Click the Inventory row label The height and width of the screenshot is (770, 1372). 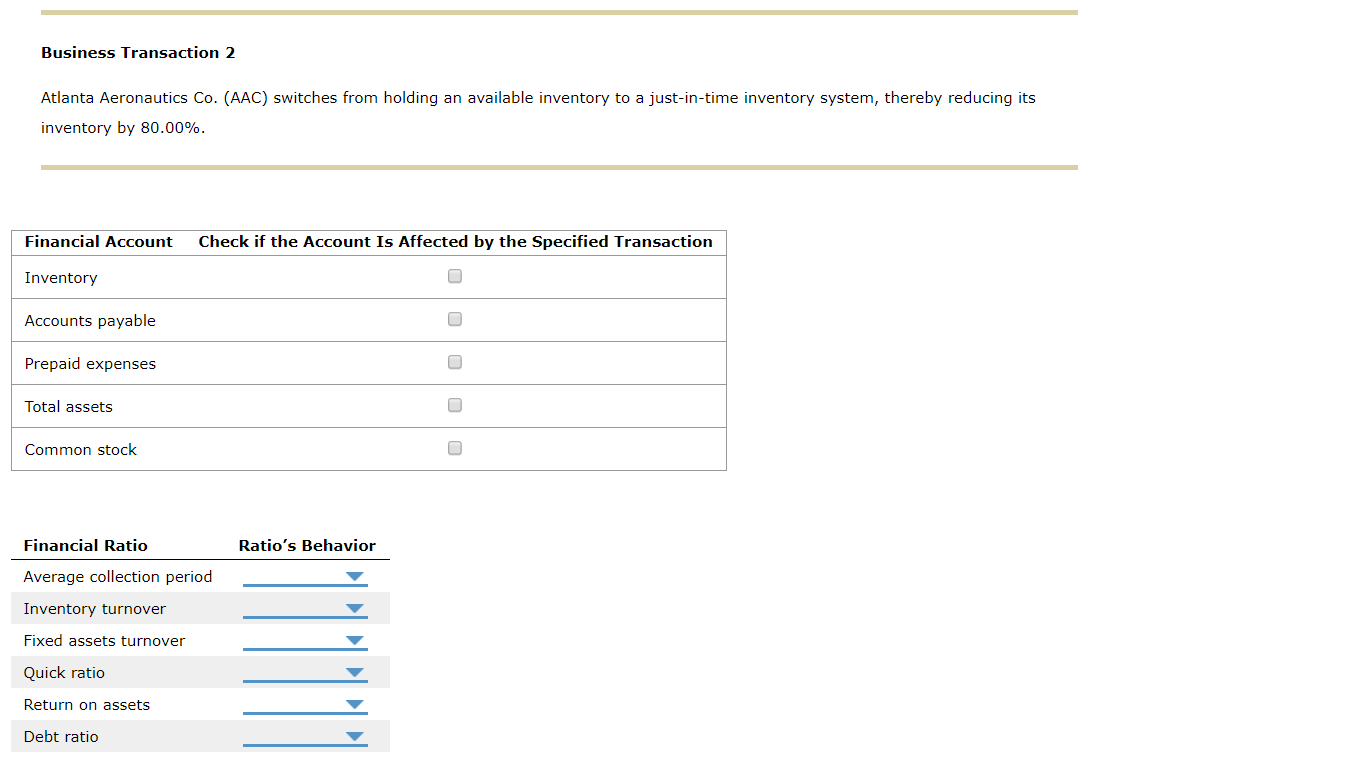(61, 277)
